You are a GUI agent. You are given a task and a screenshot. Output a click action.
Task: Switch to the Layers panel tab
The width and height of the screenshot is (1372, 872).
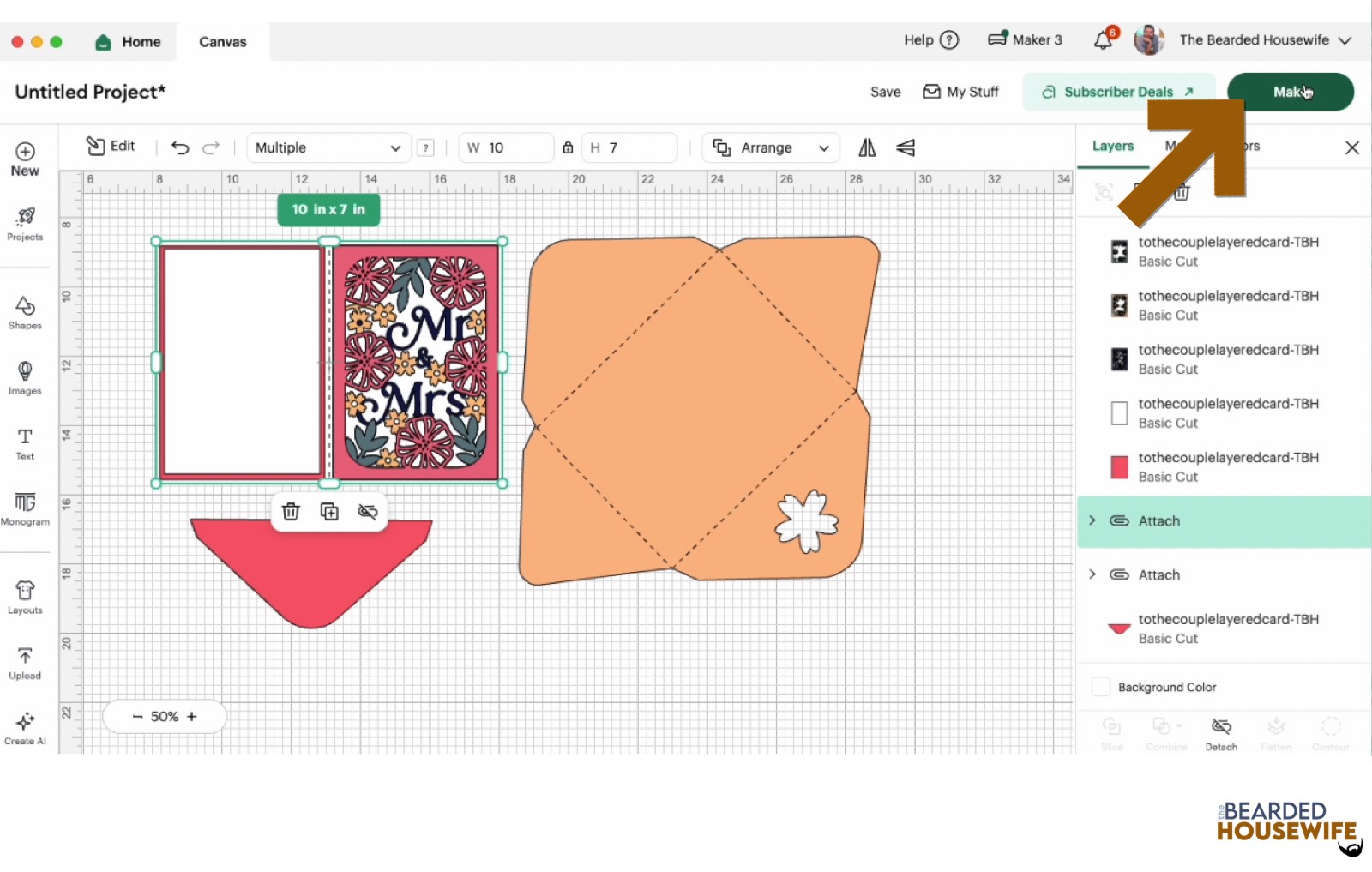[x=1112, y=146]
